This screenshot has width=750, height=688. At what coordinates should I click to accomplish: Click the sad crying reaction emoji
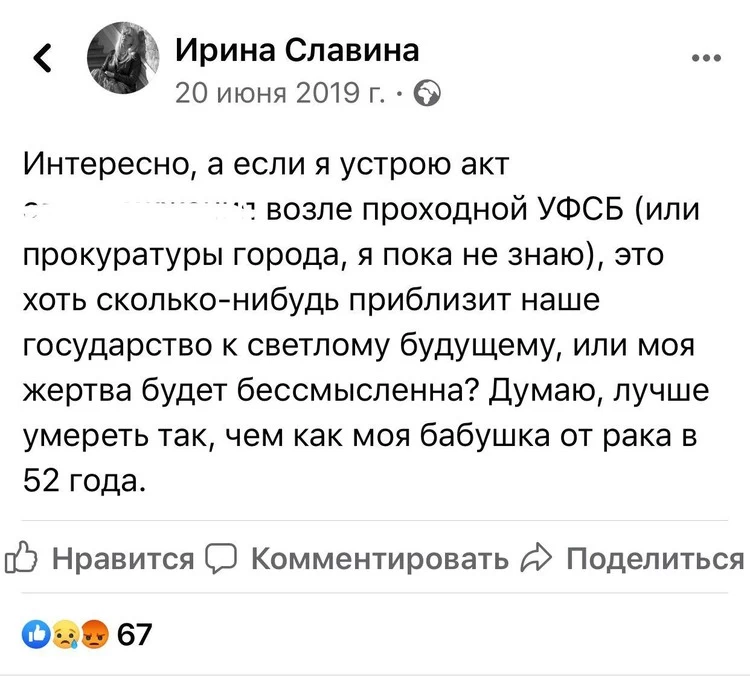coord(64,635)
